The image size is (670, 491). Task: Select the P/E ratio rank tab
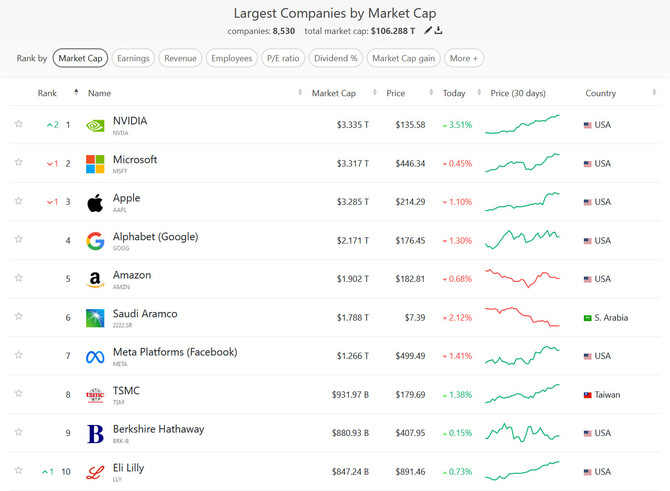(x=283, y=58)
